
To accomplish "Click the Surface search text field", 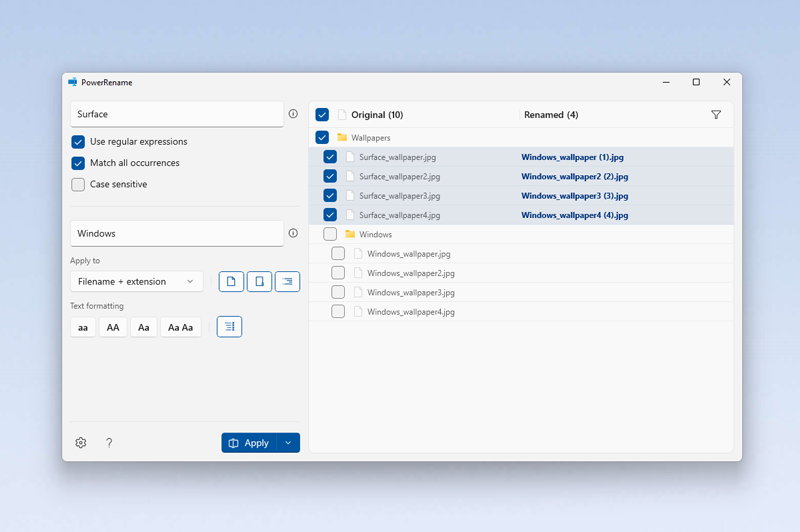I will pyautogui.click(x=176, y=114).
